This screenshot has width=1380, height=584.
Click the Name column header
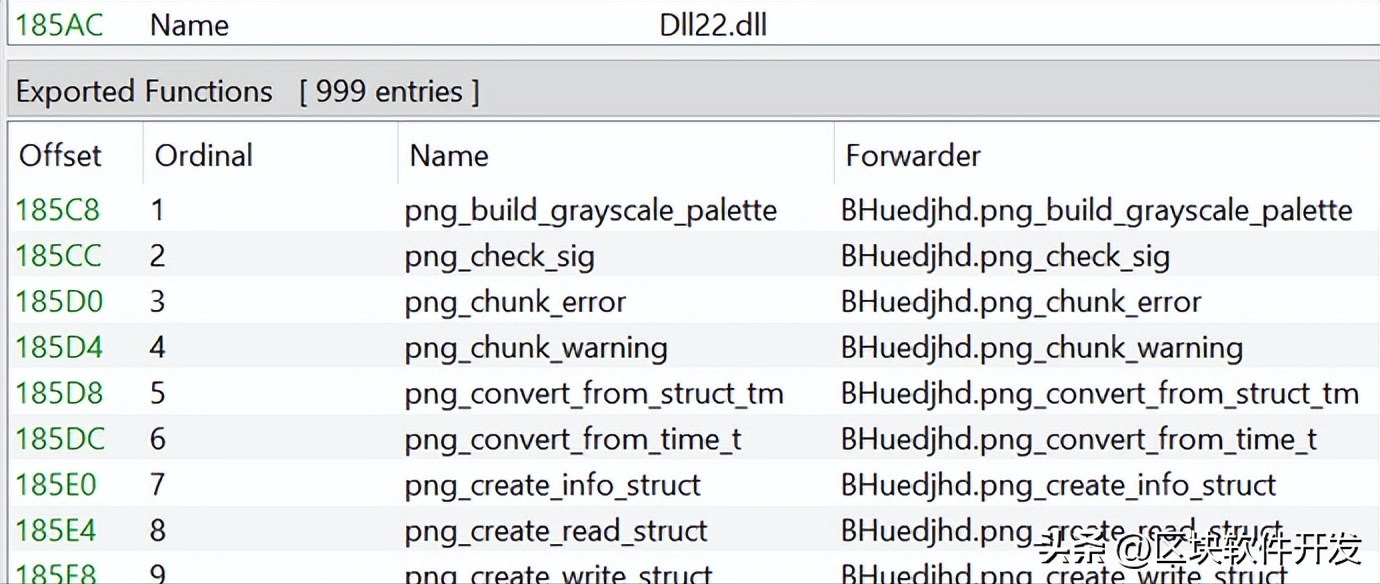coord(449,156)
